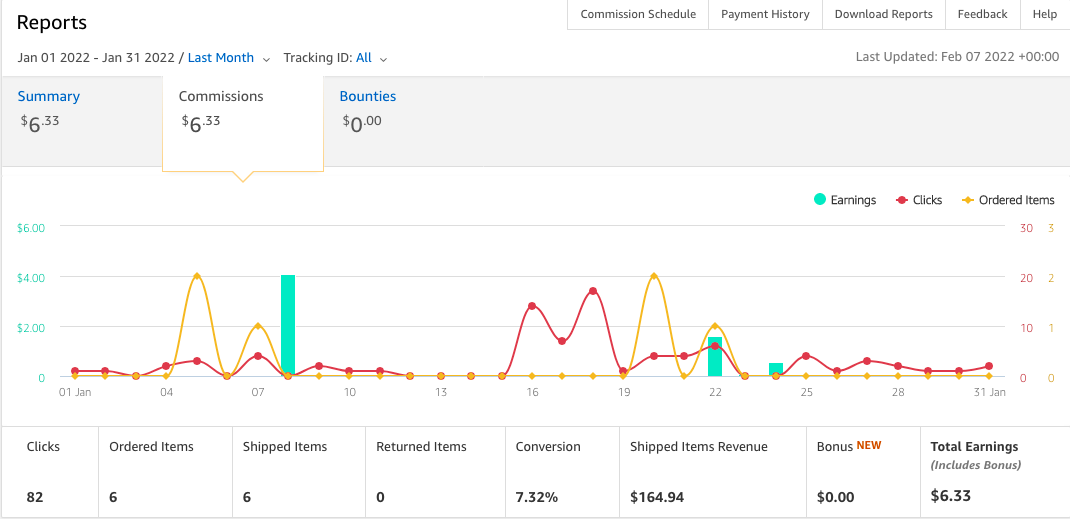This screenshot has width=1070, height=519.
Task: Click the chevron next to Last Month
Action: 267,59
